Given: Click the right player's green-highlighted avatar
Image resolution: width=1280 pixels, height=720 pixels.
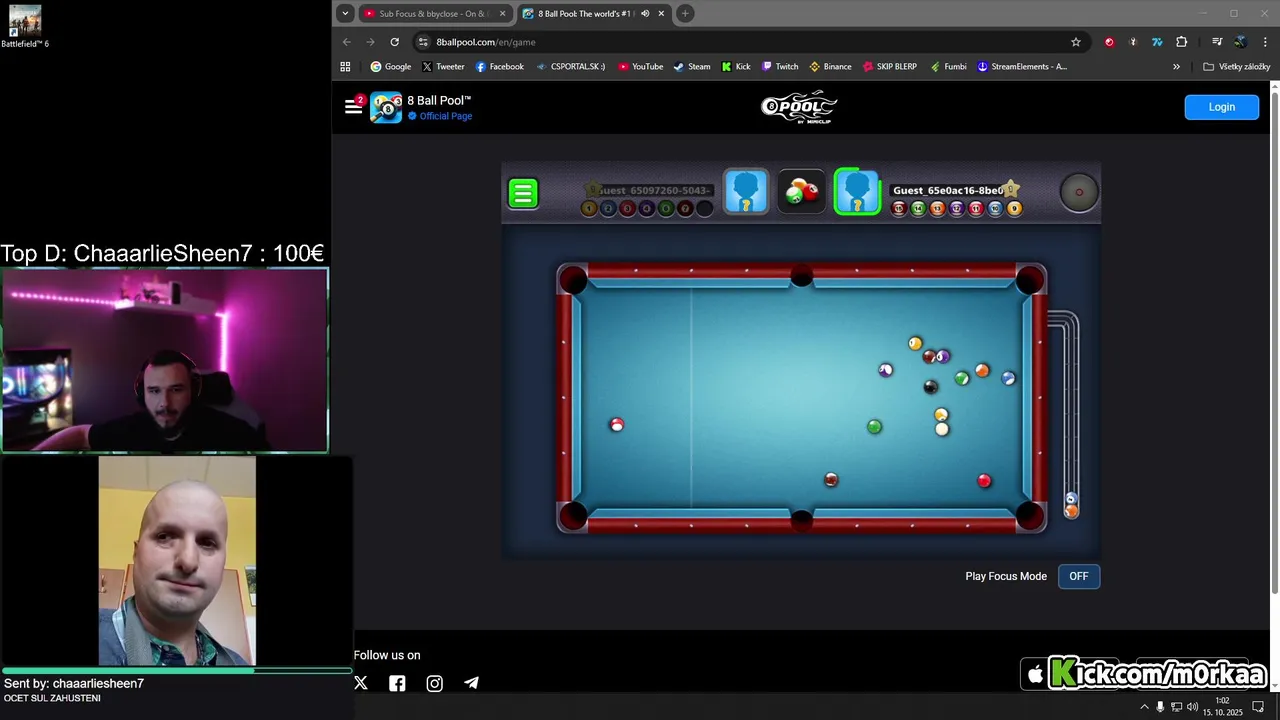Looking at the screenshot, I should coord(857,192).
